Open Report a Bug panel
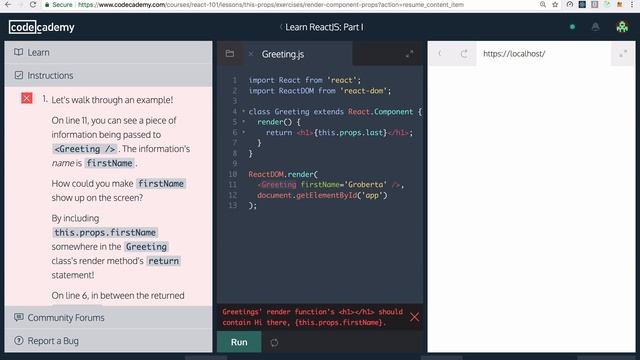 coord(109,341)
